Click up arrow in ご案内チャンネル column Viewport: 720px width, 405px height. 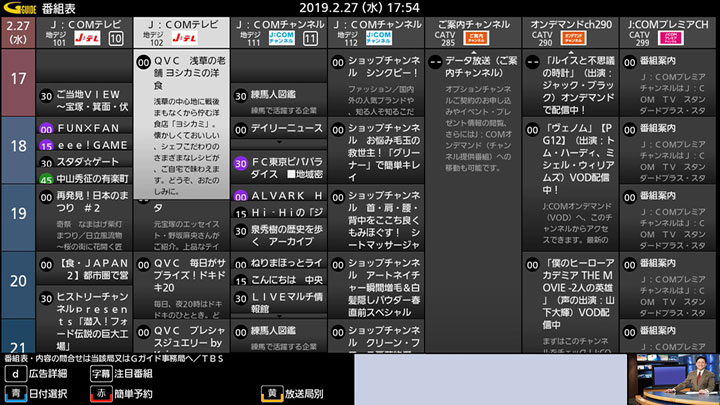pos(474,52)
